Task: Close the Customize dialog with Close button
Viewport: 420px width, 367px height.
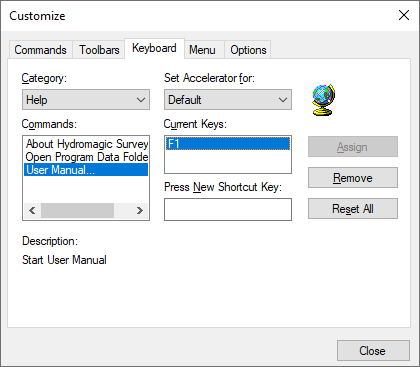Action: pyautogui.click(x=373, y=350)
